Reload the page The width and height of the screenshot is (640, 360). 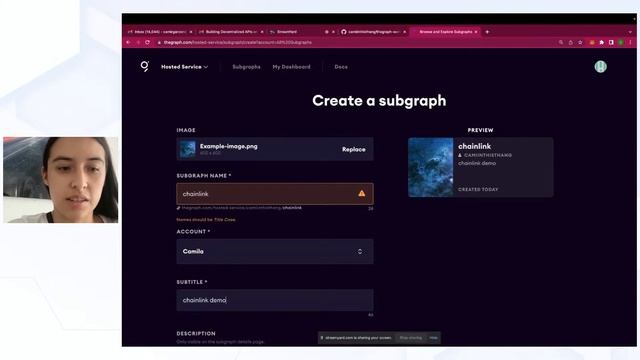click(x=147, y=42)
